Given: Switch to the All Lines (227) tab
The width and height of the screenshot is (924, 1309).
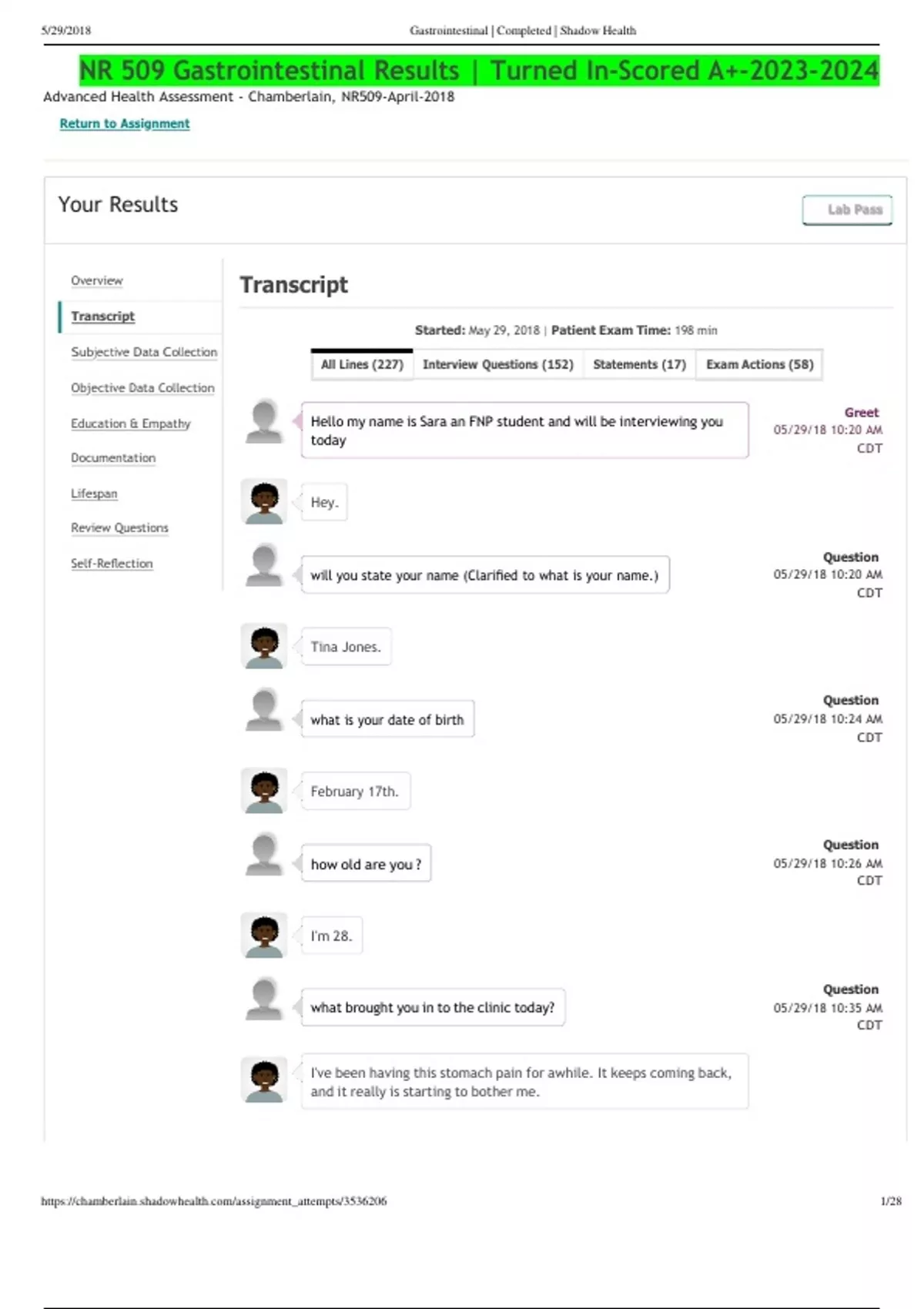Looking at the screenshot, I should pyautogui.click(x=362, y=365).
